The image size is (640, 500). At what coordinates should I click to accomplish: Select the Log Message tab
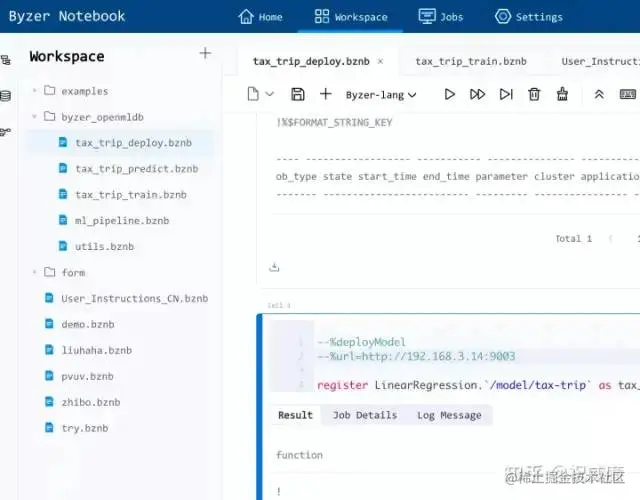(x=449, y=415)
